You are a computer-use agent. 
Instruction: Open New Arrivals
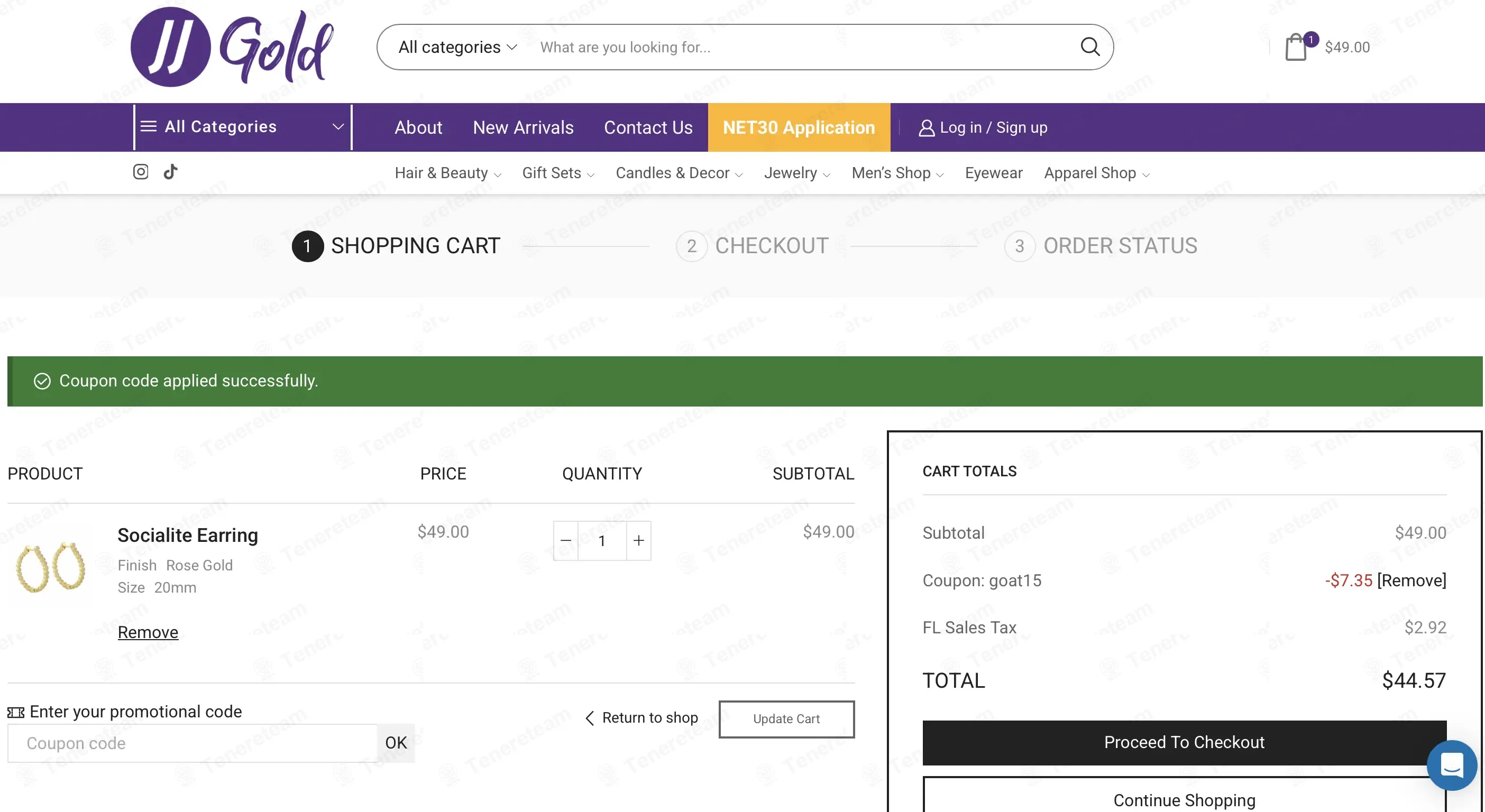tap(524, 127)
